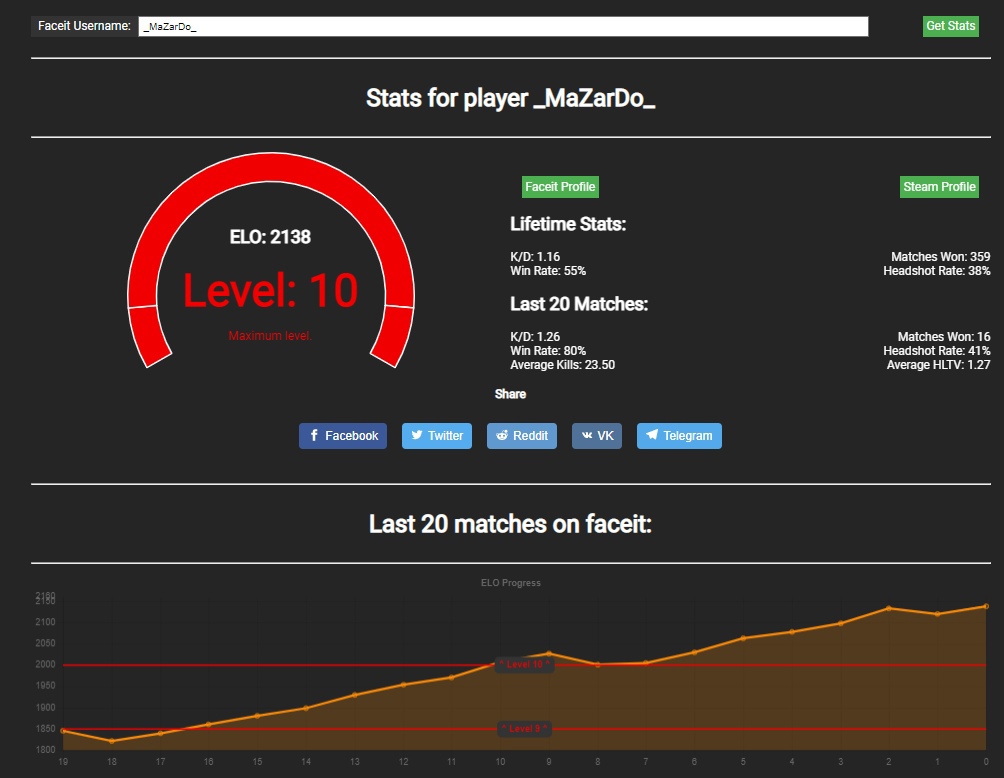1004x778 pixels.
Task: Click the Telegram paper plane icon
Action: 652,435
